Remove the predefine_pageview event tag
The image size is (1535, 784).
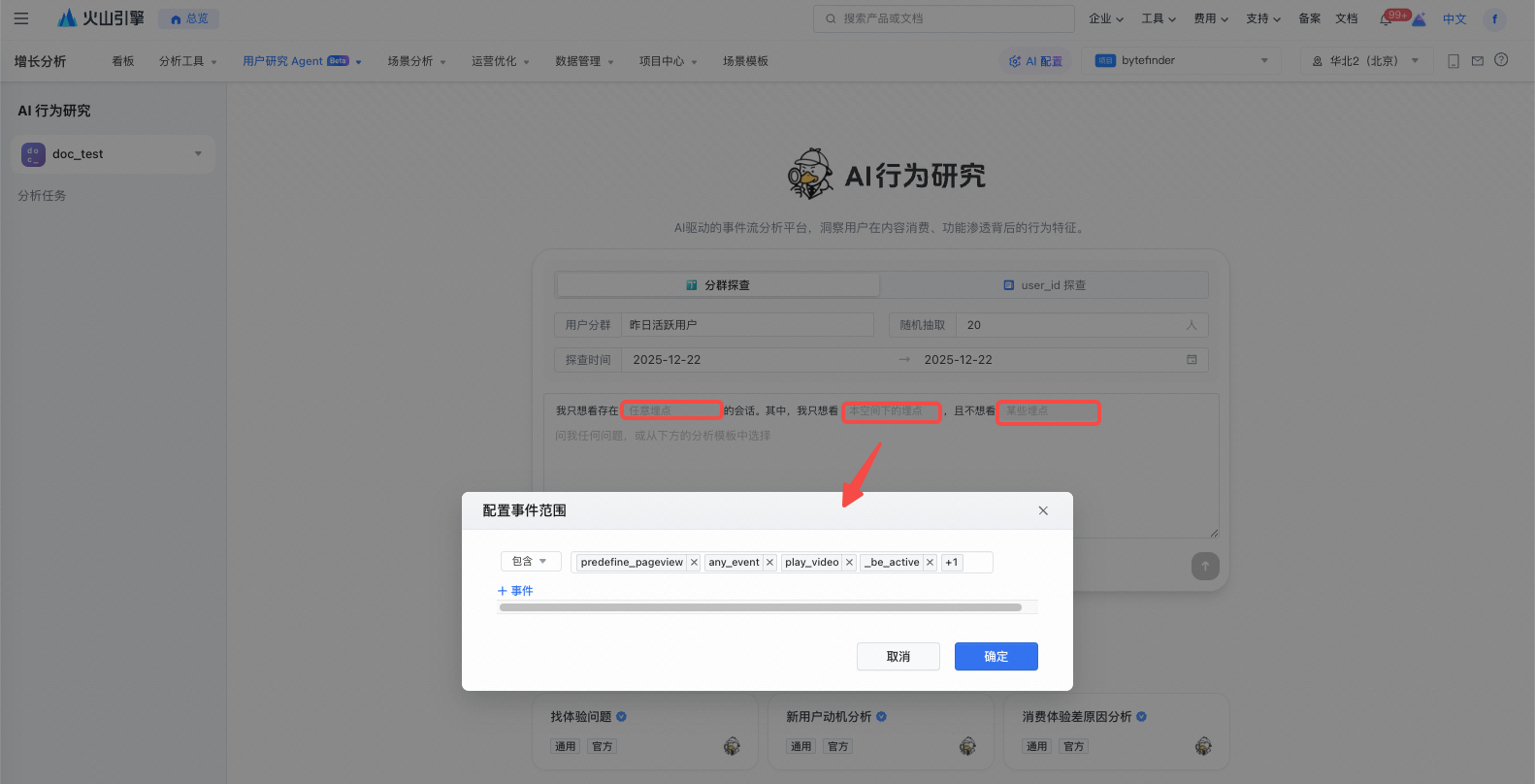(x=694, y=563)
